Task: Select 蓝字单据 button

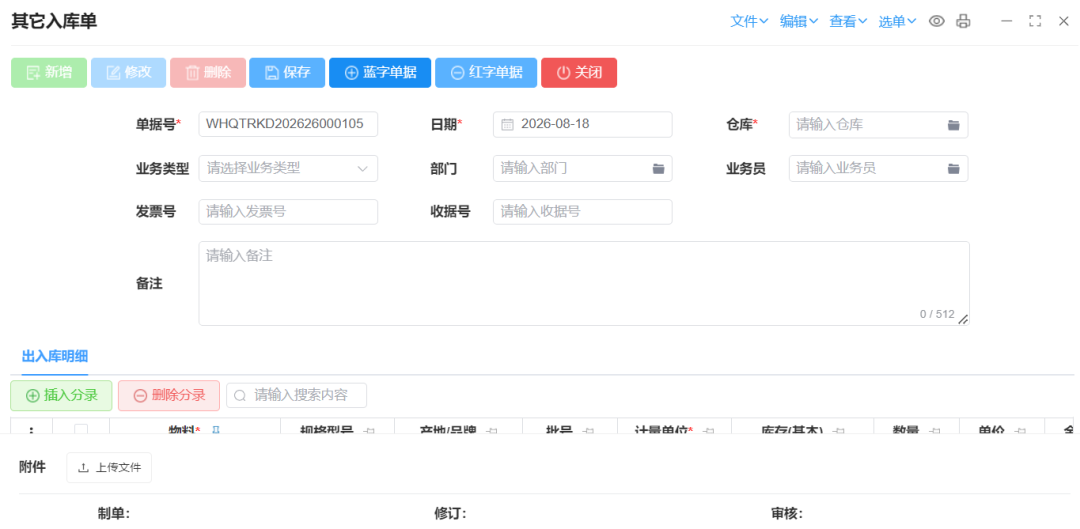Action: (x=380, y=72)
